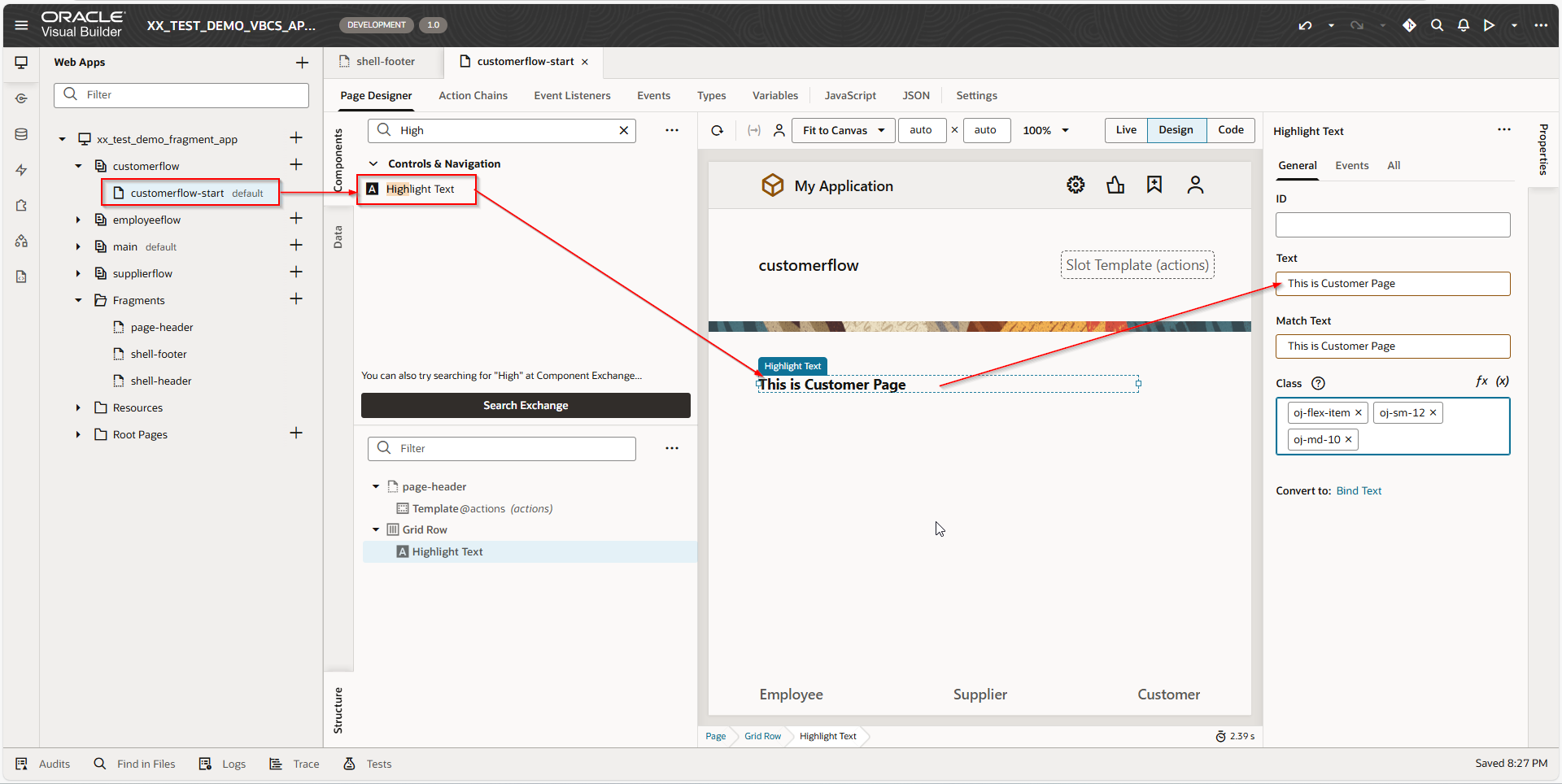
Task: Toggle open the Structure panel
Action: [x=339, y=709]
